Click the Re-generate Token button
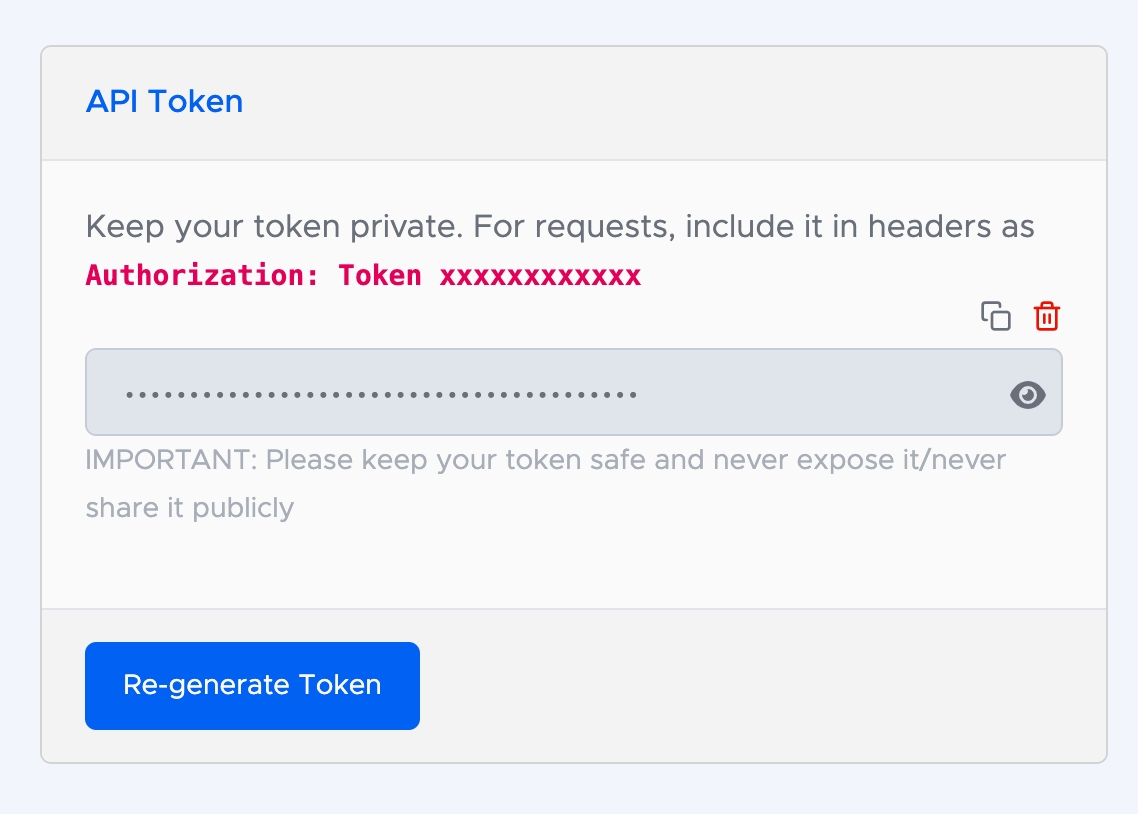 click(252, 685)
